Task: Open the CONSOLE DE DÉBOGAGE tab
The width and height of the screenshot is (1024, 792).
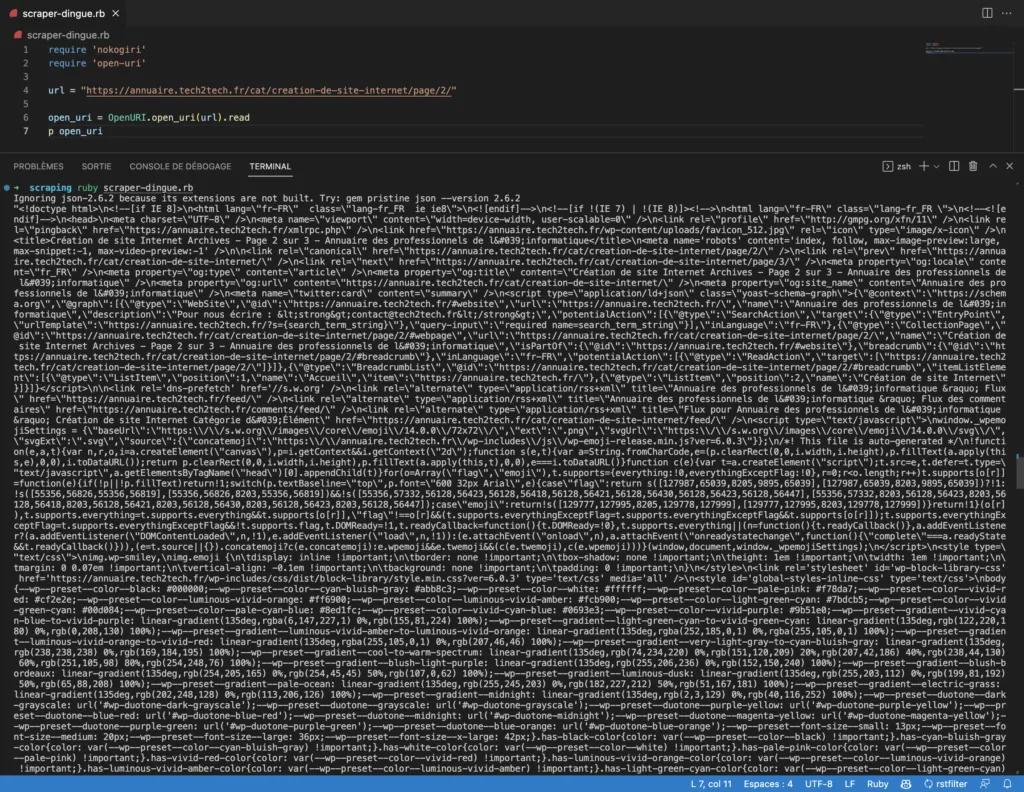Action: 180,166
